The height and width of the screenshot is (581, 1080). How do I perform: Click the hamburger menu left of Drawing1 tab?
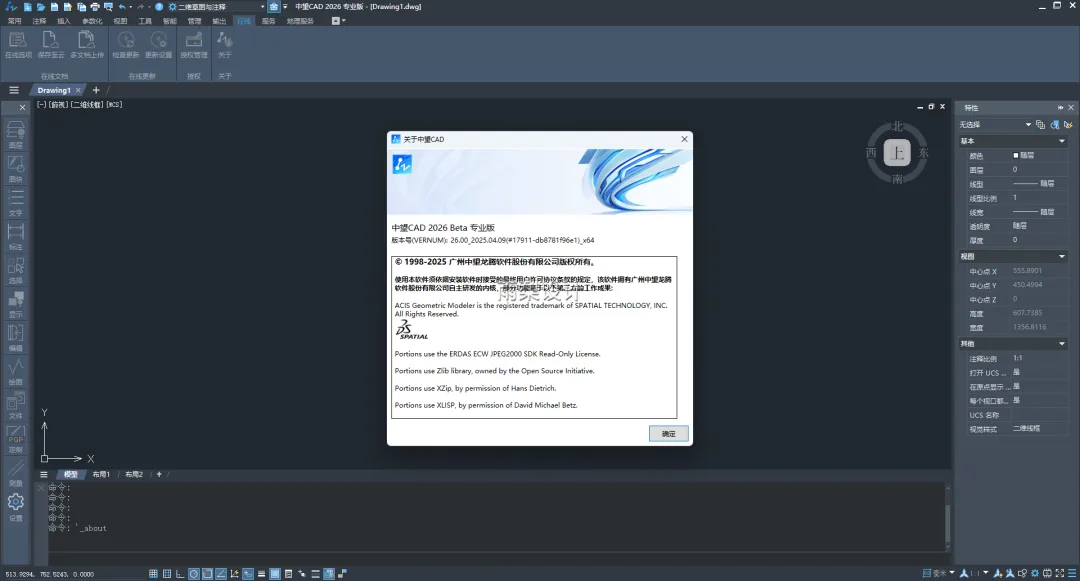[14, 90]
